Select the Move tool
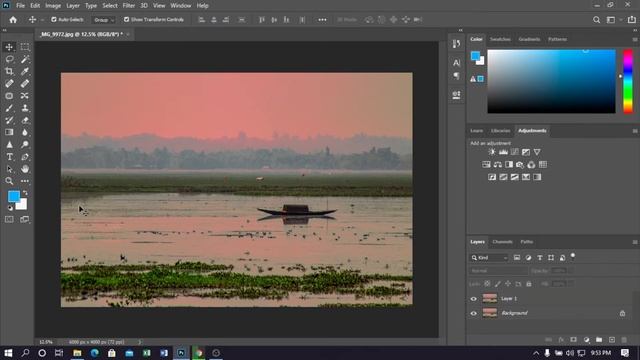 pos(9,47)
